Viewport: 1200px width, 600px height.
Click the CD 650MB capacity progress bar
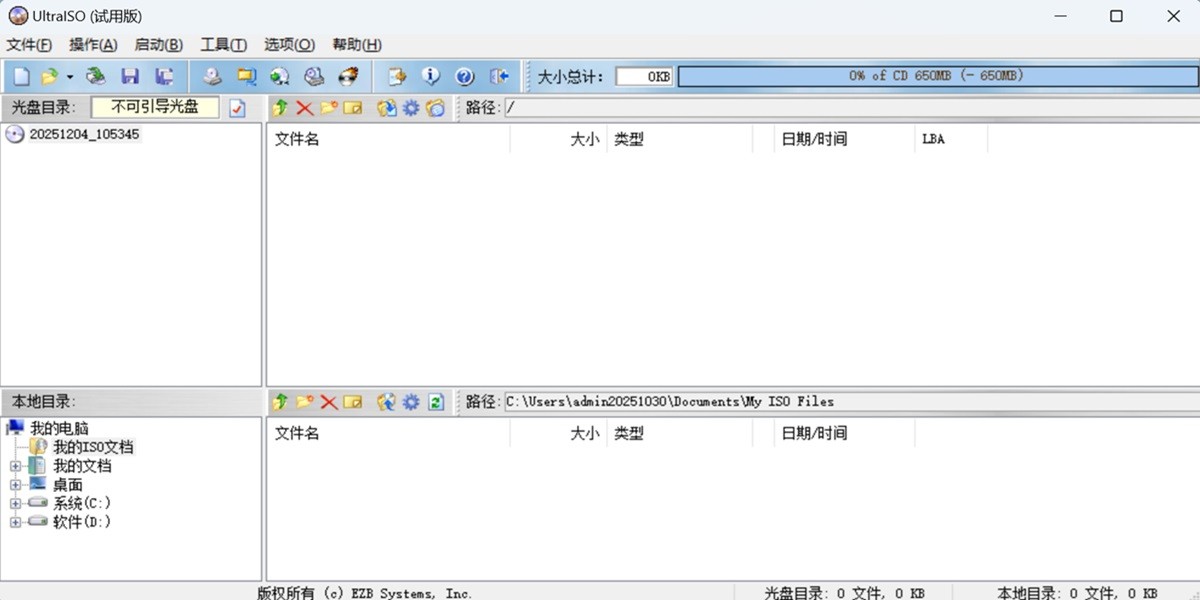936,76
